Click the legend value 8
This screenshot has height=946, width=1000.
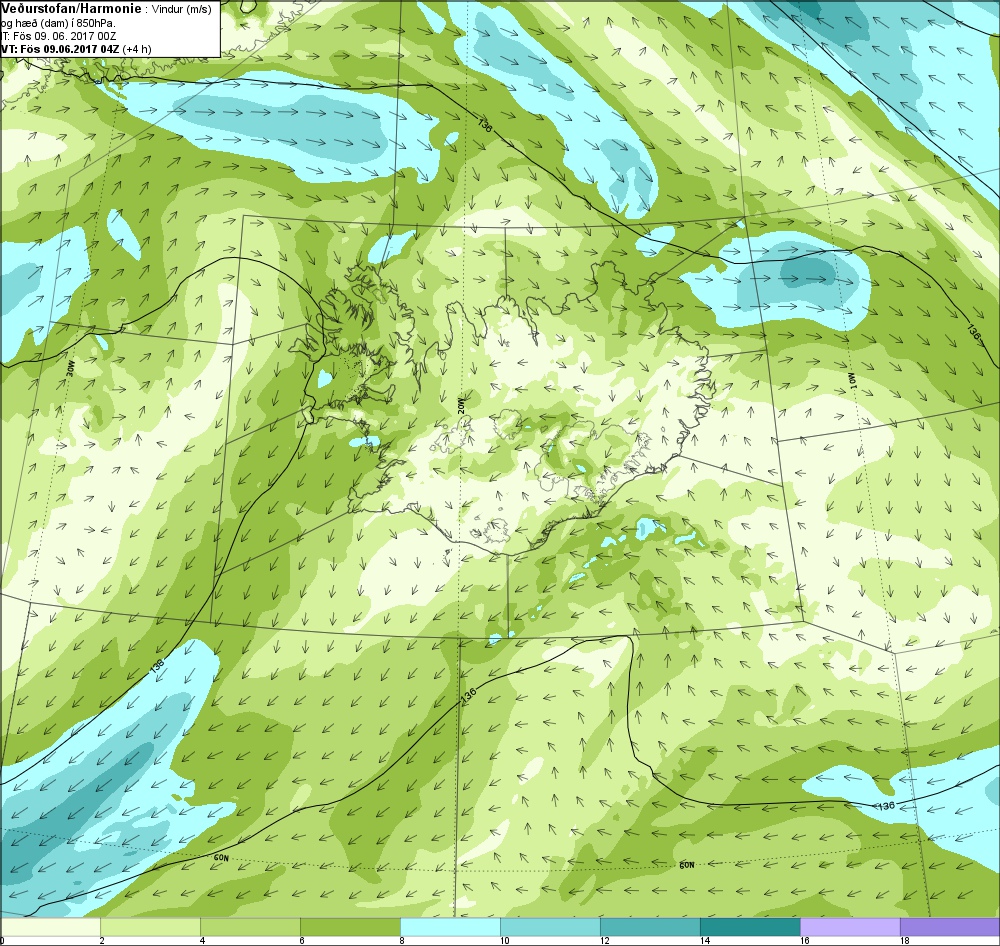tap(401, 940)
